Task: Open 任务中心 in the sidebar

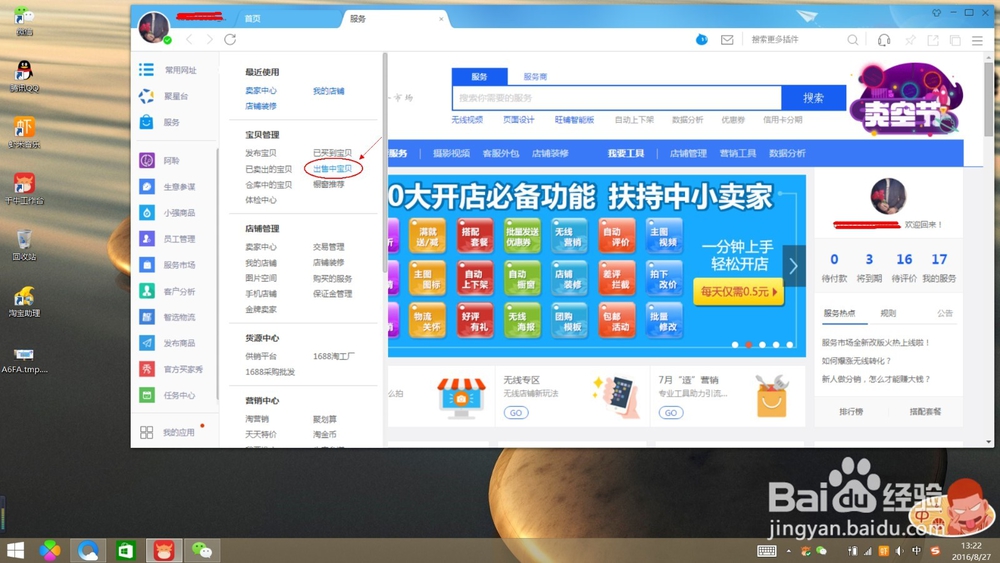Action: coord(168,395)
